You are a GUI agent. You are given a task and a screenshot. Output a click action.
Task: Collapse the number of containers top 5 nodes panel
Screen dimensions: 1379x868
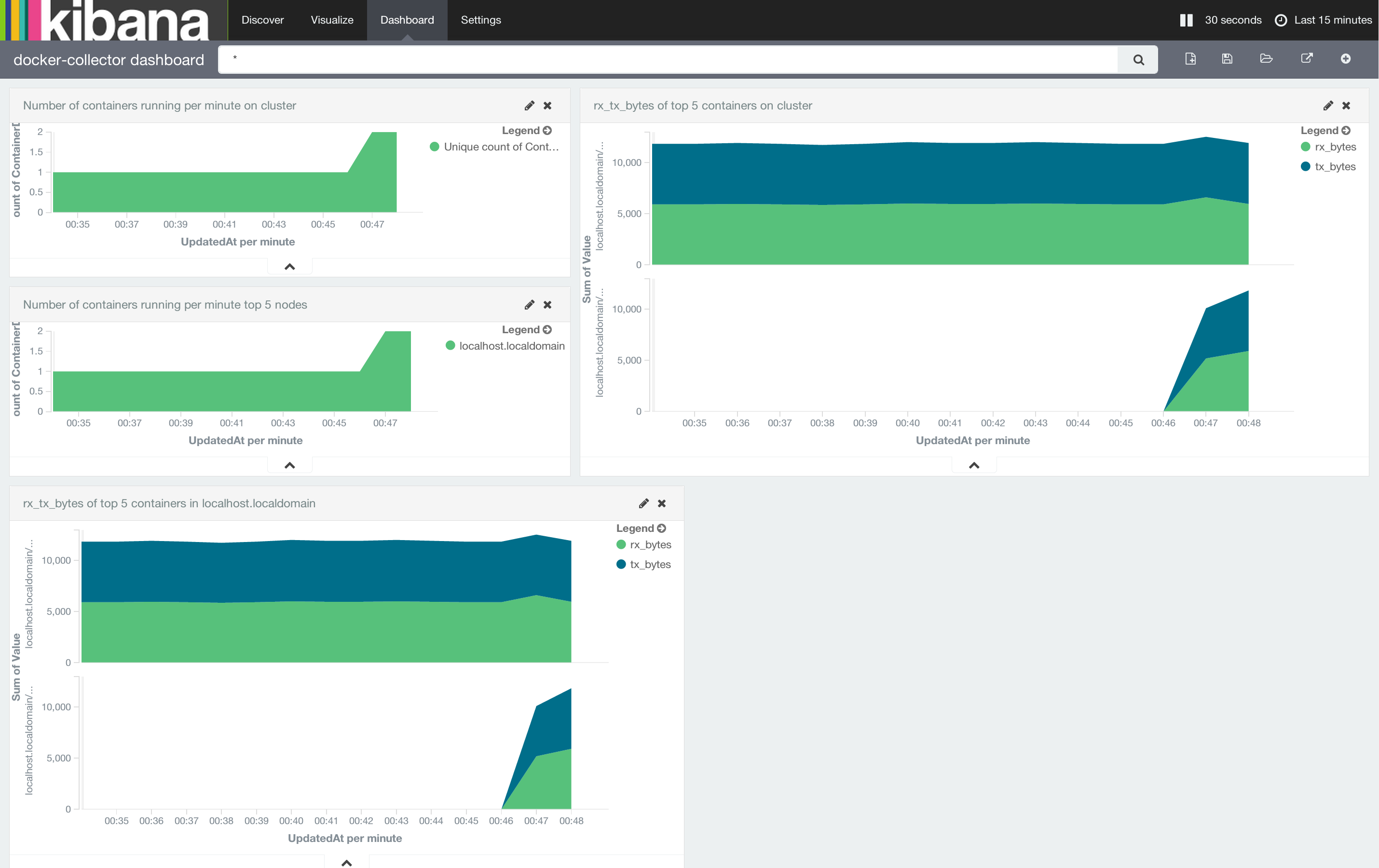289,464
